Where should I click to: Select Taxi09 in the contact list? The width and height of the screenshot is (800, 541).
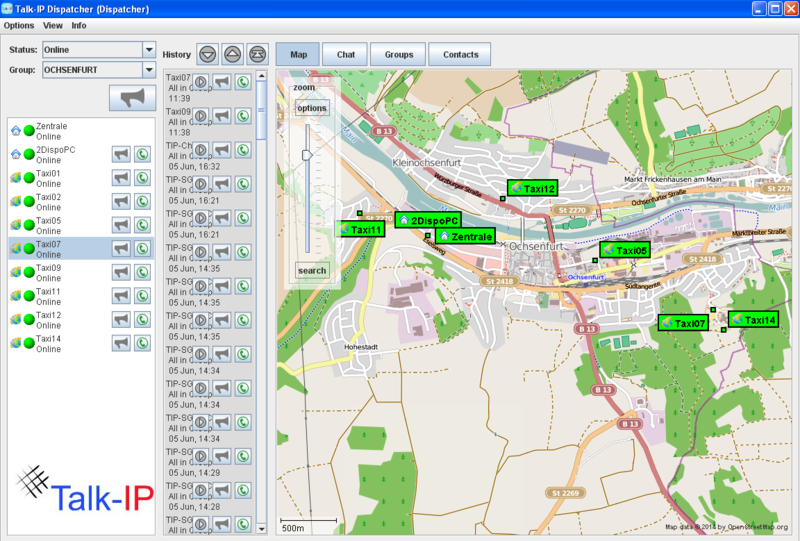tap(81, 272)
